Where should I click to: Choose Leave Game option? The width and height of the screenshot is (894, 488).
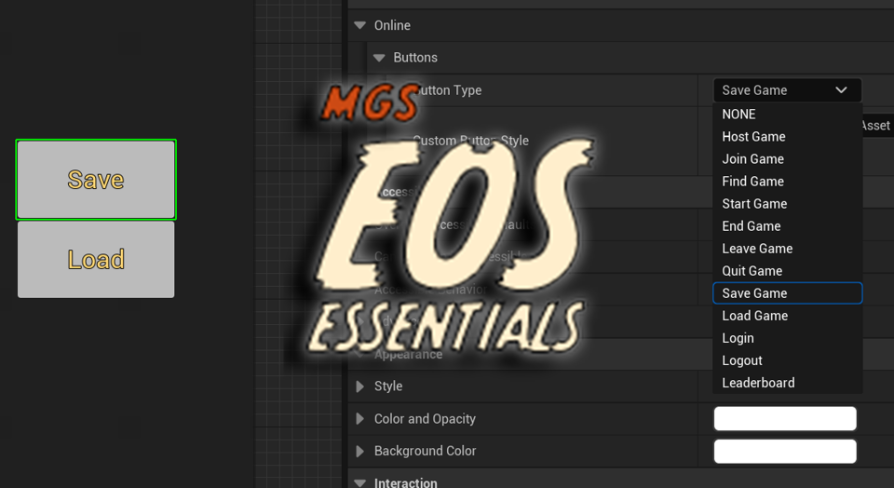[x=787, y=249]
